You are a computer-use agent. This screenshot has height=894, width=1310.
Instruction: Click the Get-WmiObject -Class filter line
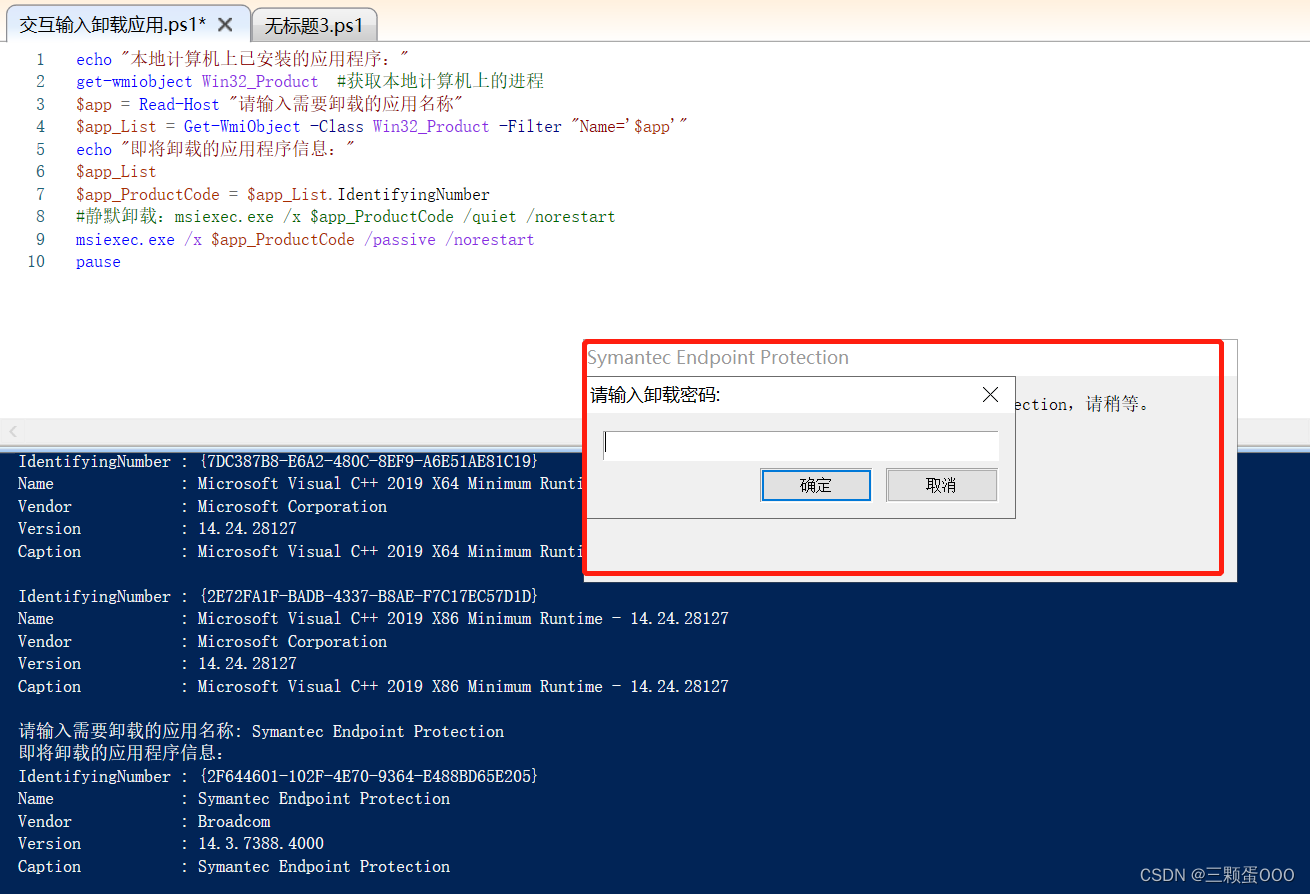pos(381,127)
